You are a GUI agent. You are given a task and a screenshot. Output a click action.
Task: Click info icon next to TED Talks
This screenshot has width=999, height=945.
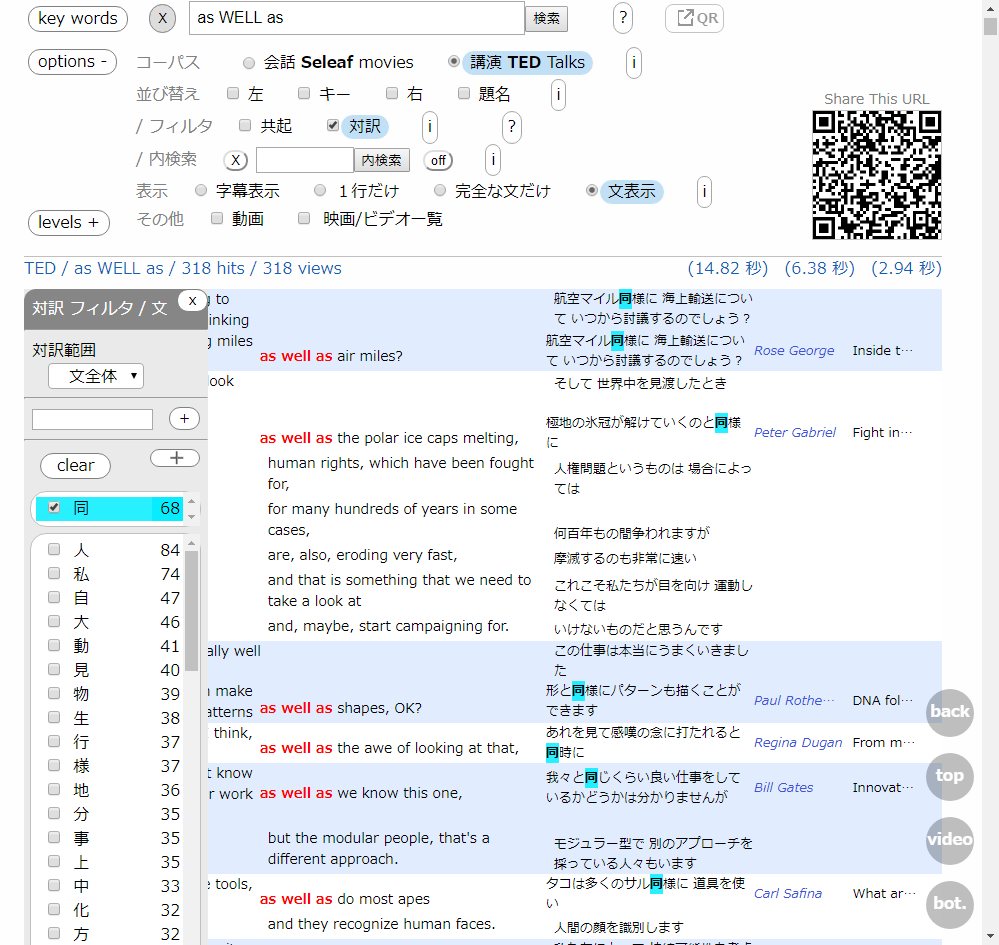coord(633,63)
